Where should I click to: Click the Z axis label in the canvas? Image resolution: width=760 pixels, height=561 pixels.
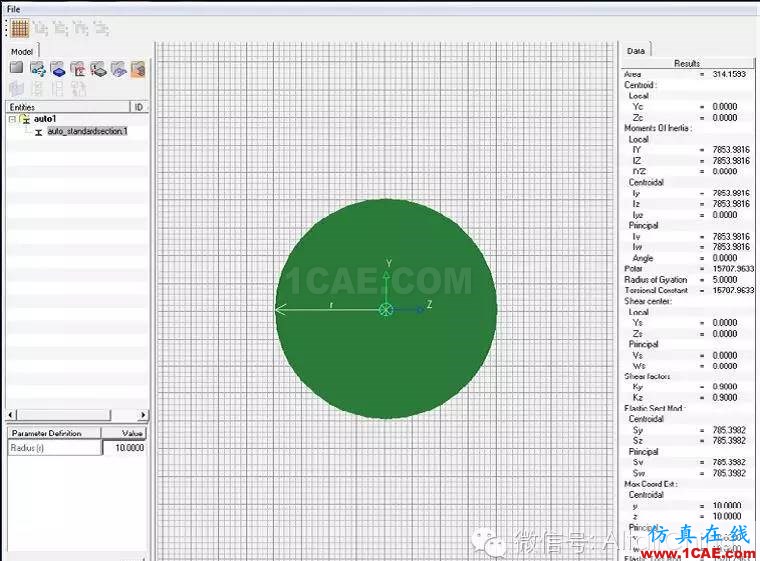point(429,305)
